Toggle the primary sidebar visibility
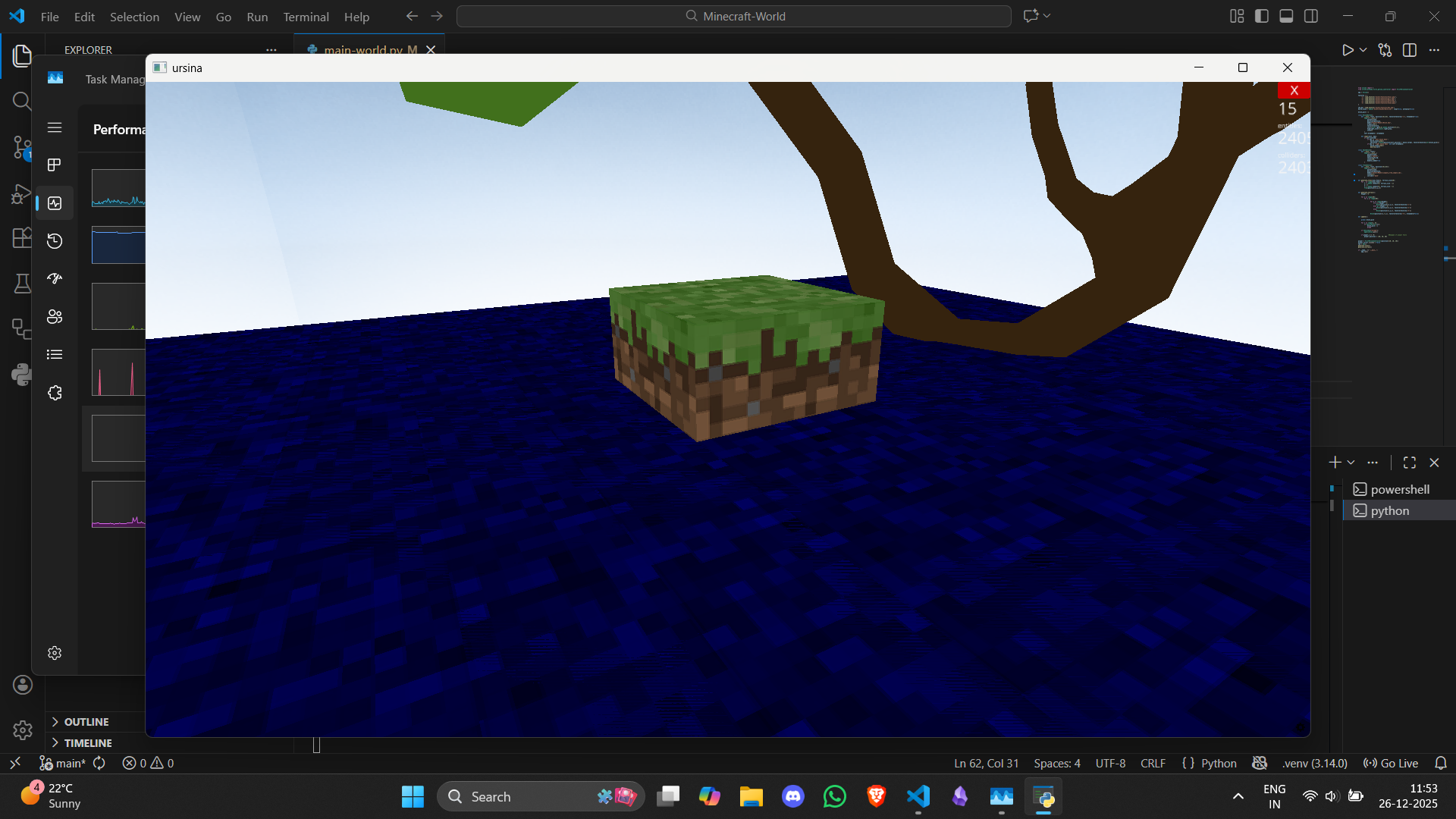 click(x=1261, y=15)
